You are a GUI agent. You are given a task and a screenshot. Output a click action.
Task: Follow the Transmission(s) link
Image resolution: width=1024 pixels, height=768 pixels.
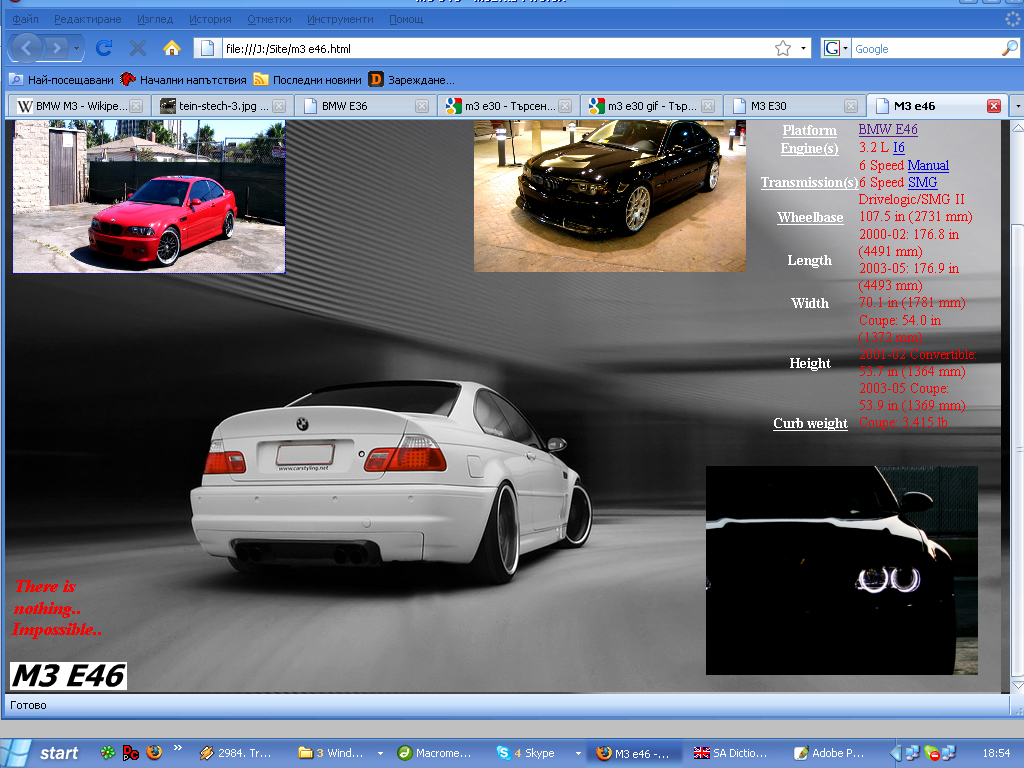809,182
